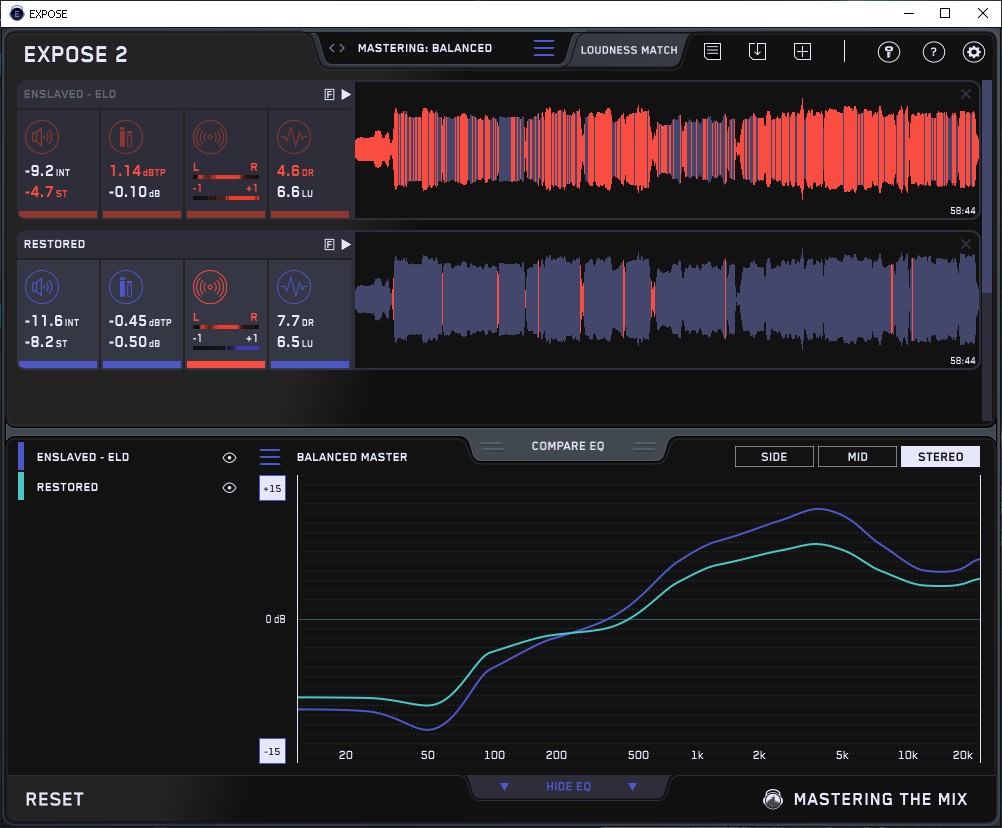Click the true peak icon for Enslaved - Eld
Screen dimensions: 1002x828
[126, 137]
